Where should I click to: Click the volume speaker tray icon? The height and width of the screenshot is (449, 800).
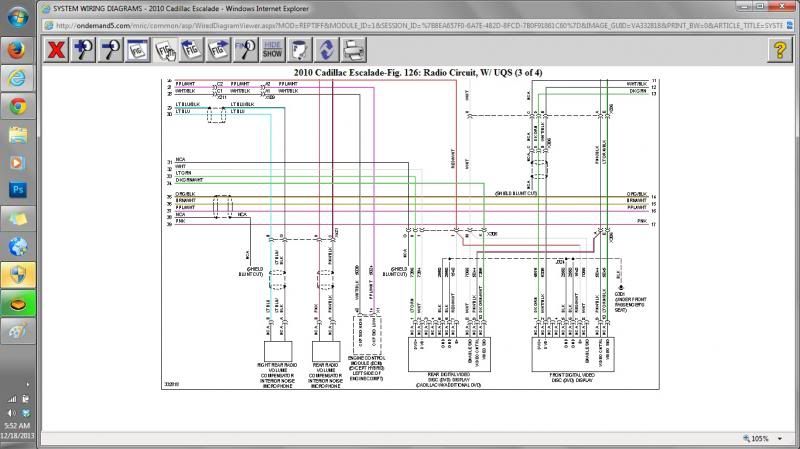pyautogui.click(x=12, y=413)
